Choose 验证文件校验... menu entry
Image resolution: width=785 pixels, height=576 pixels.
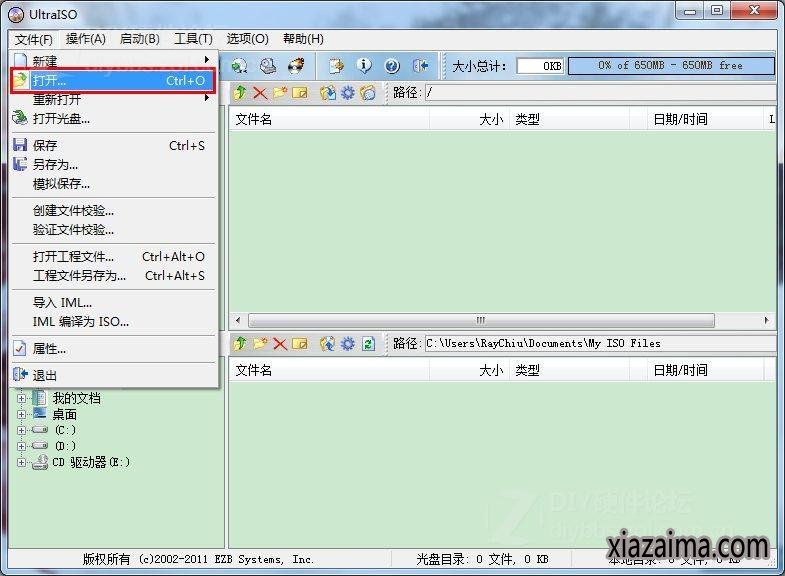click(114, 230)
